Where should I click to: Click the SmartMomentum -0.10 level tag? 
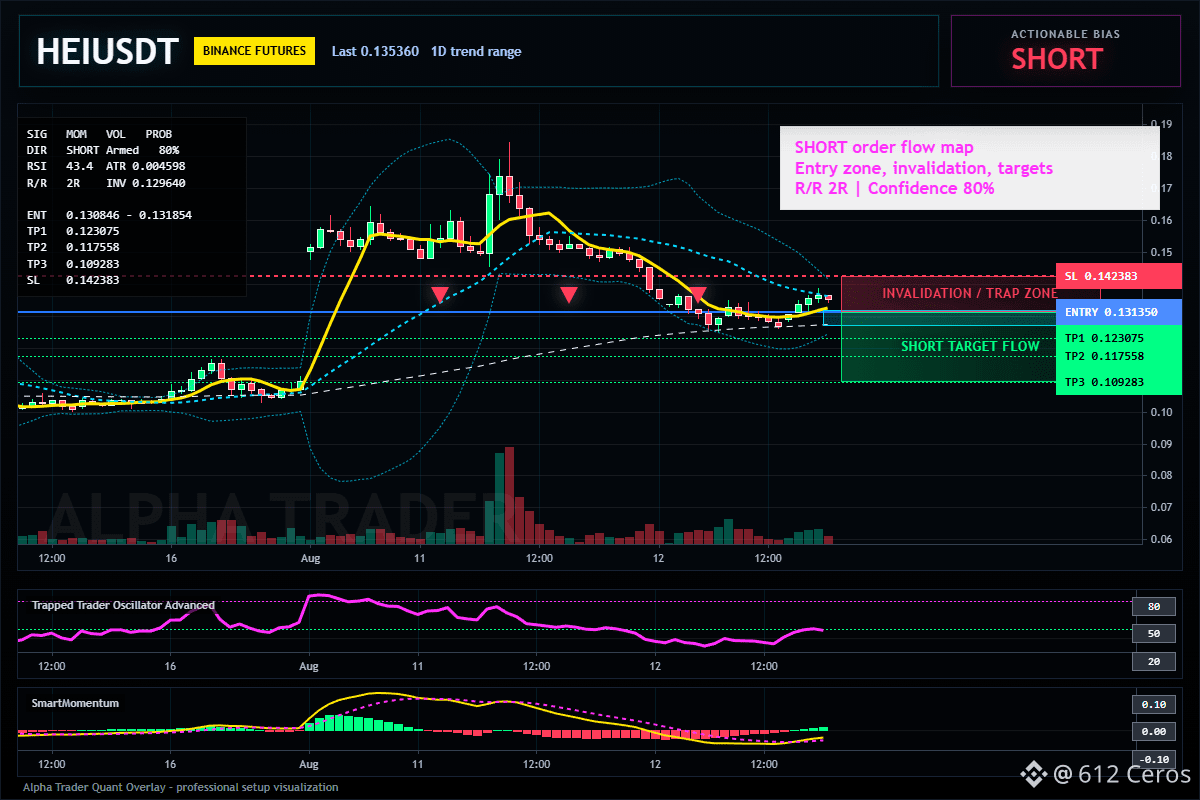coord(1153,759)
